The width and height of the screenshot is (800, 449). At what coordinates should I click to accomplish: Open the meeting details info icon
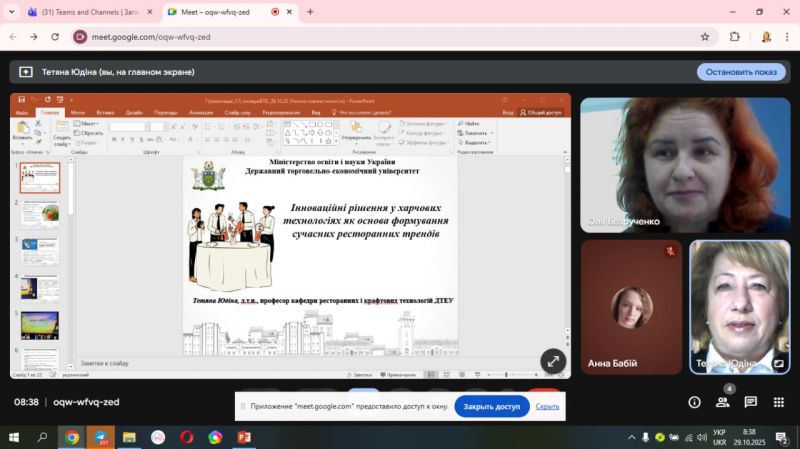[x=694, y=402]
